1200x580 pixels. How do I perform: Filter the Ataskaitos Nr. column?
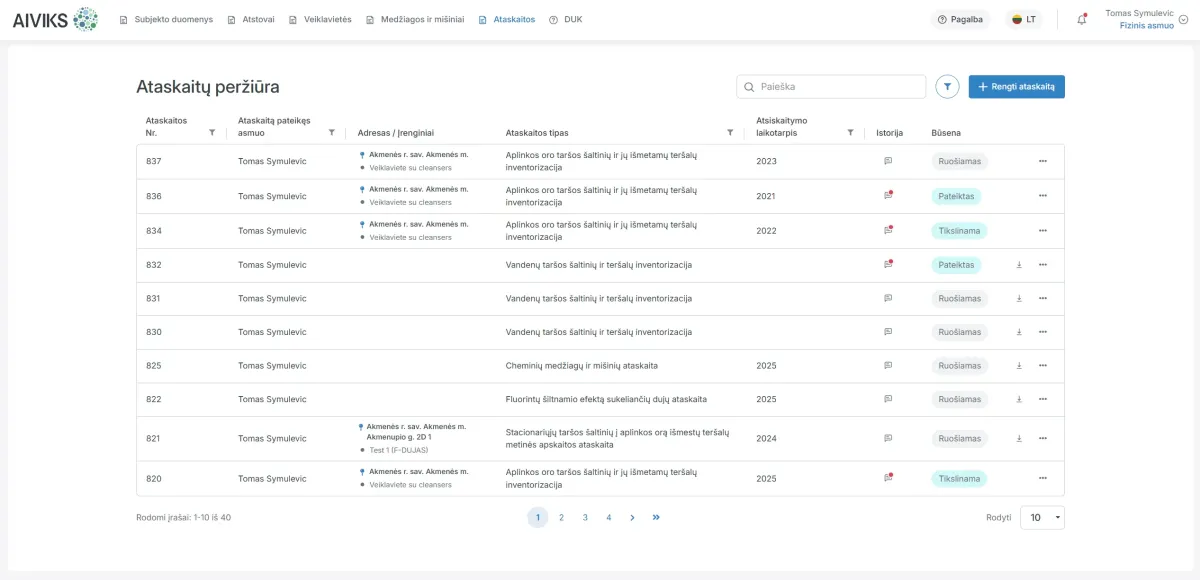pyautogui.click(x=212, y=132)
